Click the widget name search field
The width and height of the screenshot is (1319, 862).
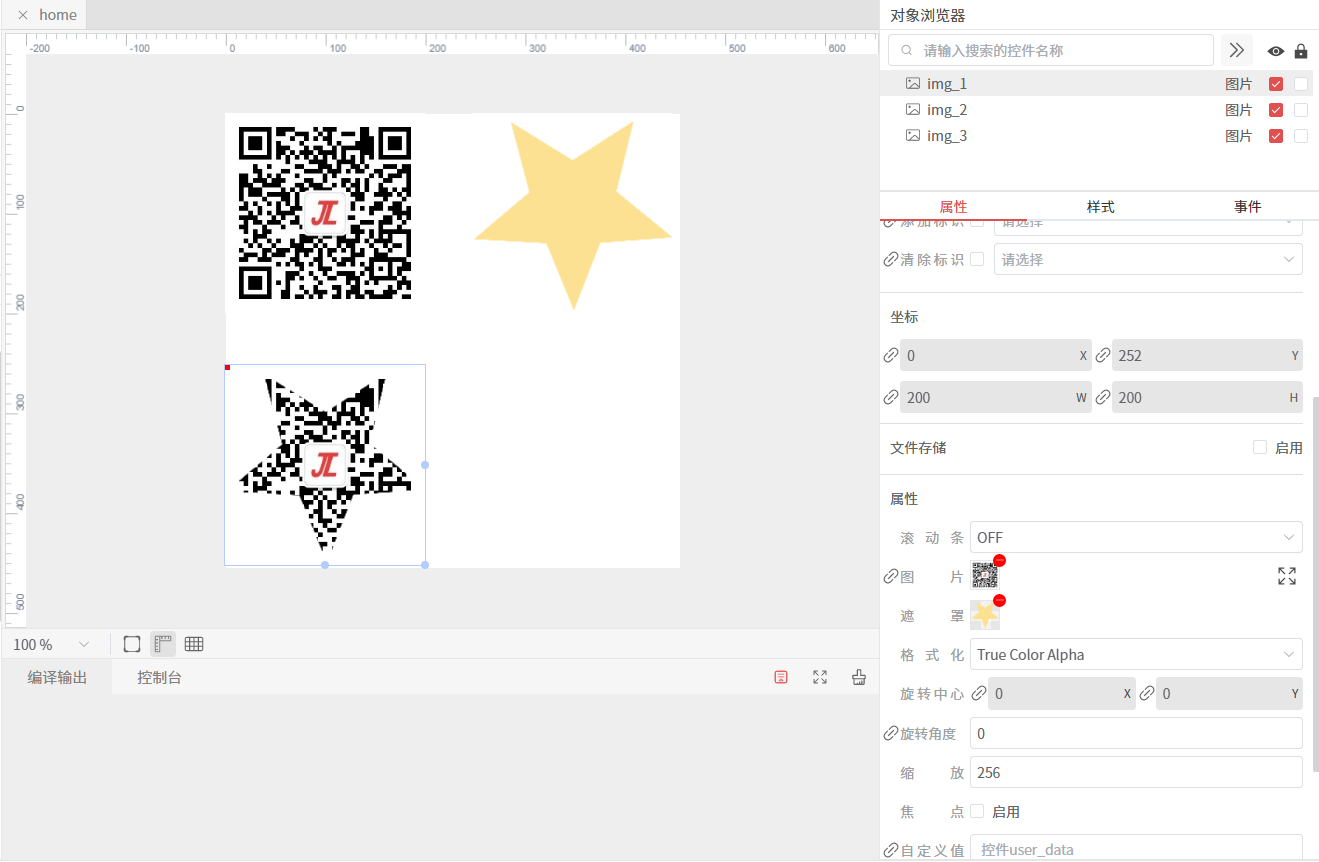pyautogui.click(x=1051, y=50)
